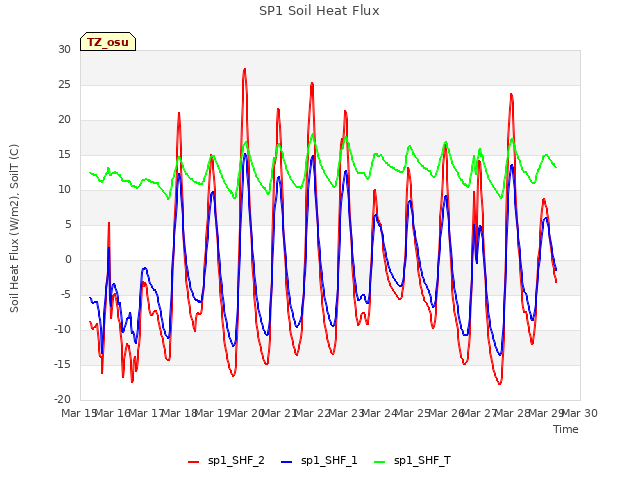The width and height of the screenshot is (640, 480).
Task: Click the Mar 27 x-axis tick label
Action: pyautogui.click(x=480, y=413)
